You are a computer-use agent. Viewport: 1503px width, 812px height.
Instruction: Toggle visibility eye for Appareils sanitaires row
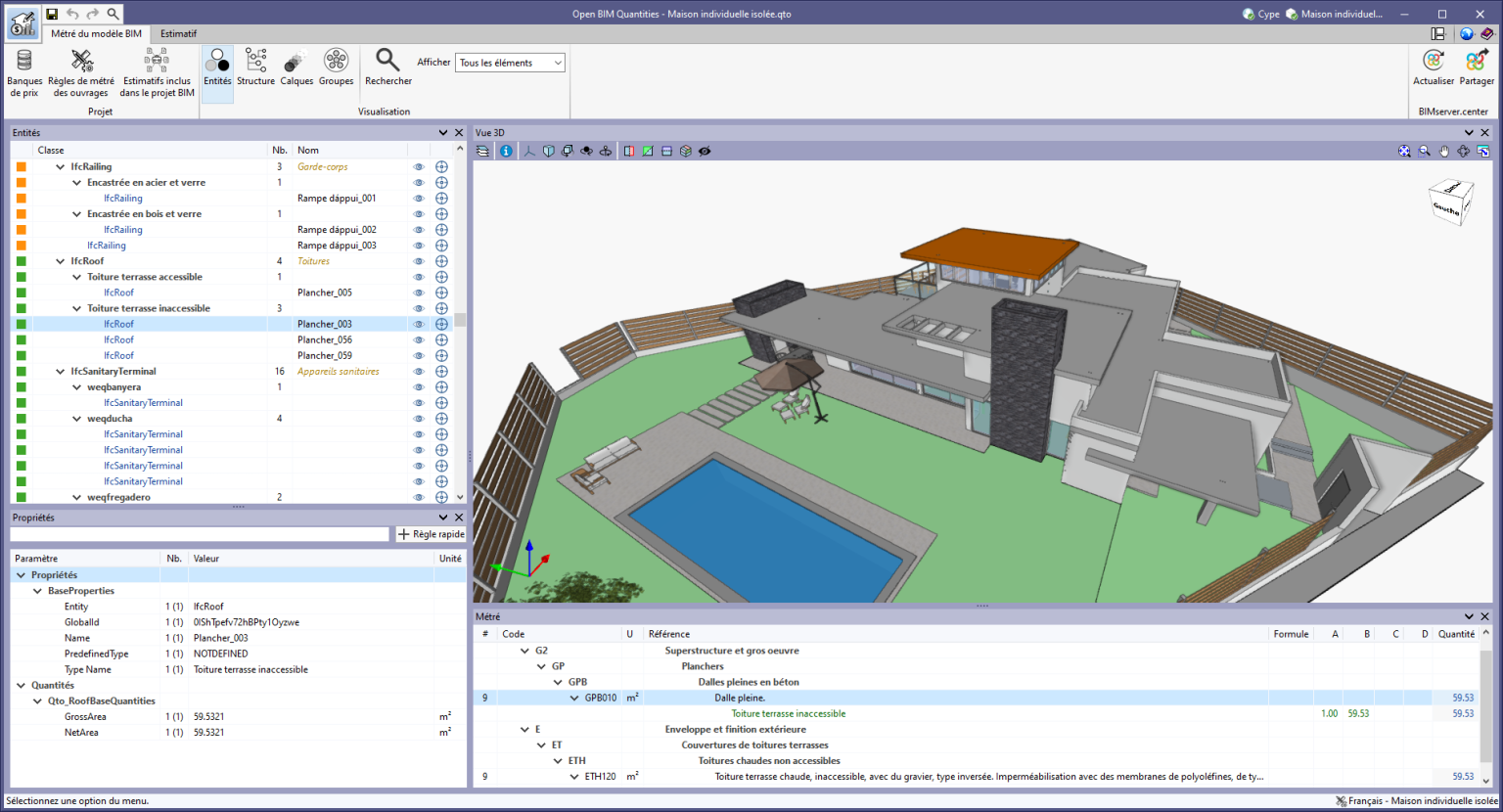[x=419, y=372]
